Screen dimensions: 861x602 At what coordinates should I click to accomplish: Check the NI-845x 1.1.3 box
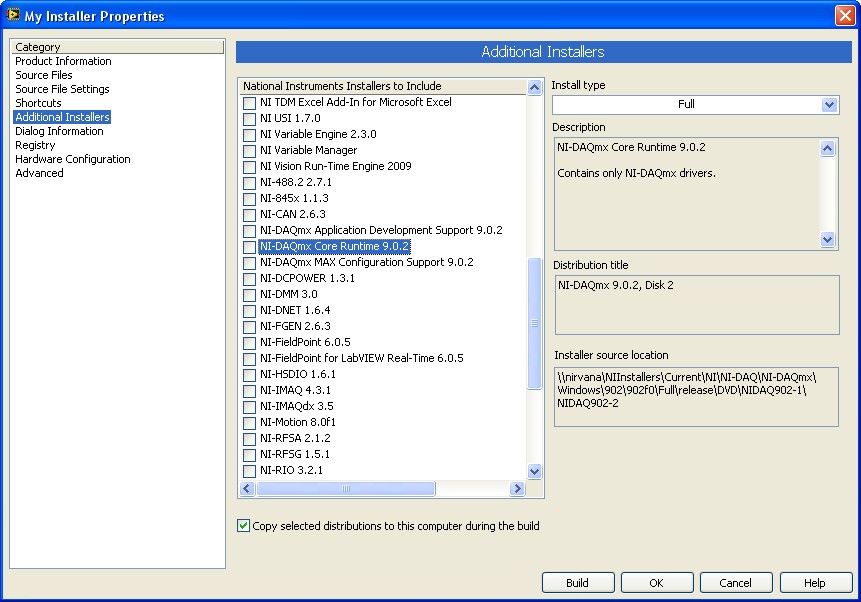[249, 198]
